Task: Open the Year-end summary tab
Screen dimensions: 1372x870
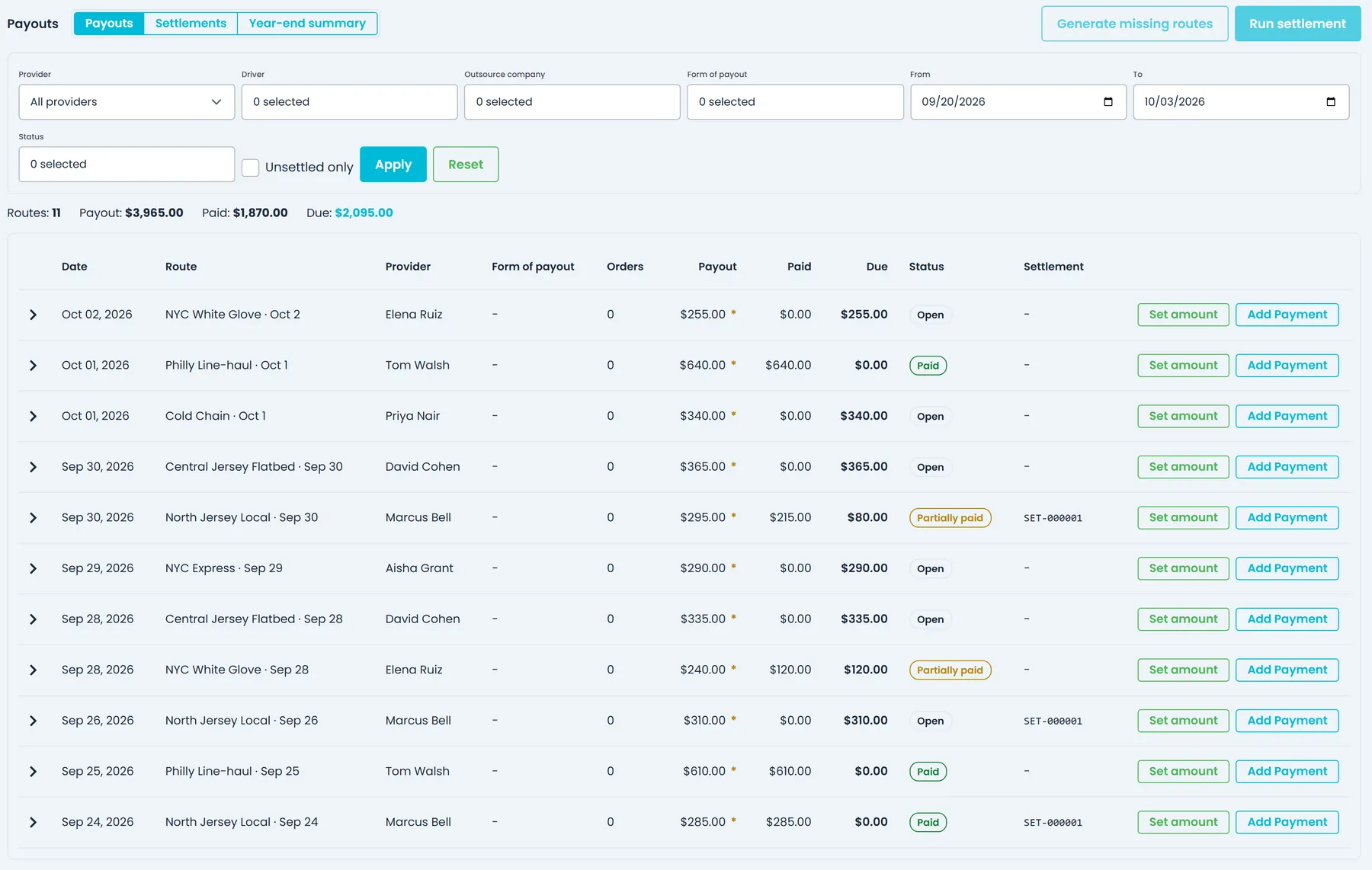Action: 307,24
